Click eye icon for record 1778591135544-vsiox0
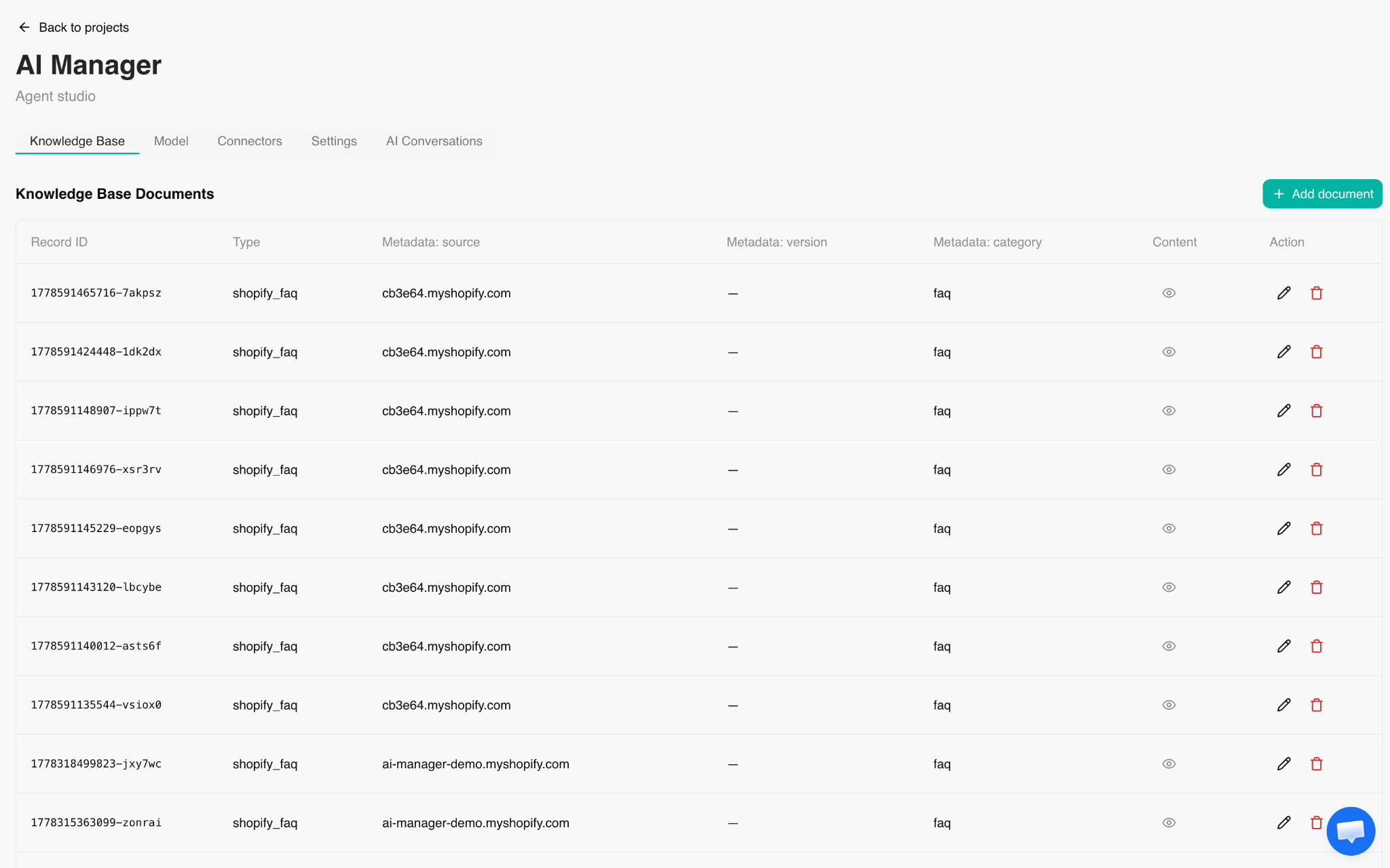 coord(1169,705)
